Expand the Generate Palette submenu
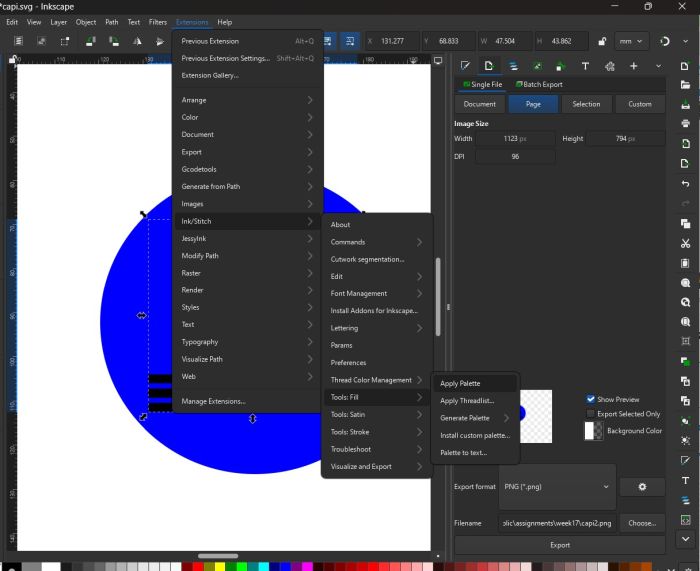The width and height of the screenshot is (700, 571). pyautogui.click(x=475, y=418)
